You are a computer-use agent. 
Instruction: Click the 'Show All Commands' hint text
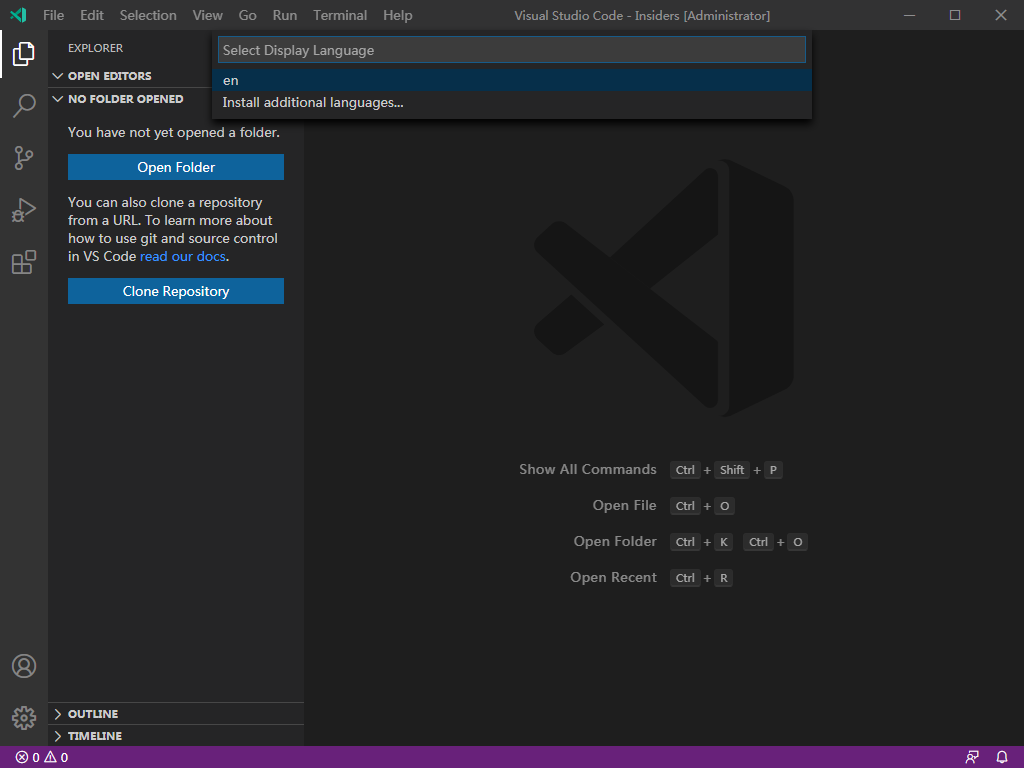588,470
